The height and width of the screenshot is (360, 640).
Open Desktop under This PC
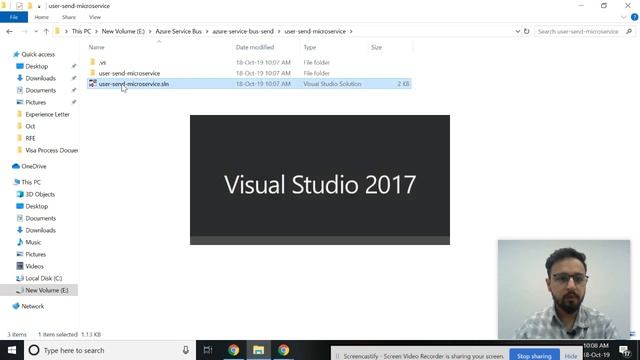[37, 206]
